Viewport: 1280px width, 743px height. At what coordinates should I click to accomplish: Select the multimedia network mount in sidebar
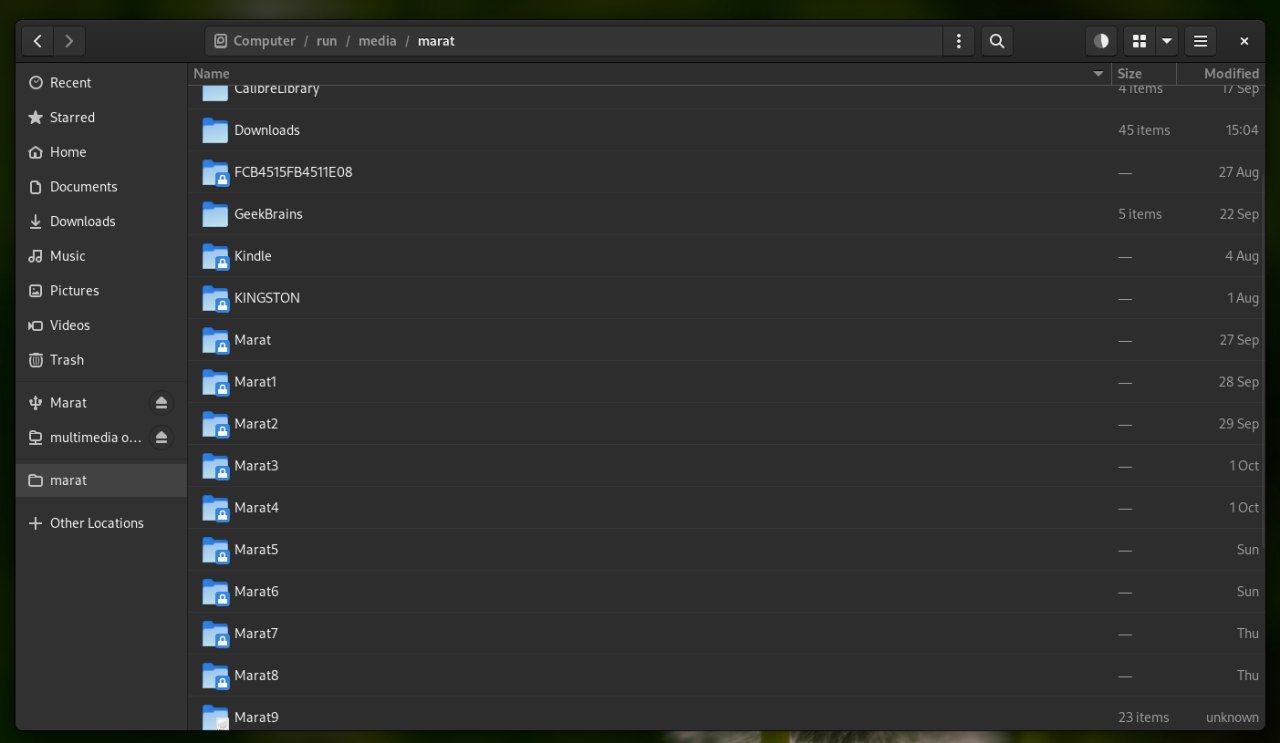[82, 437]
